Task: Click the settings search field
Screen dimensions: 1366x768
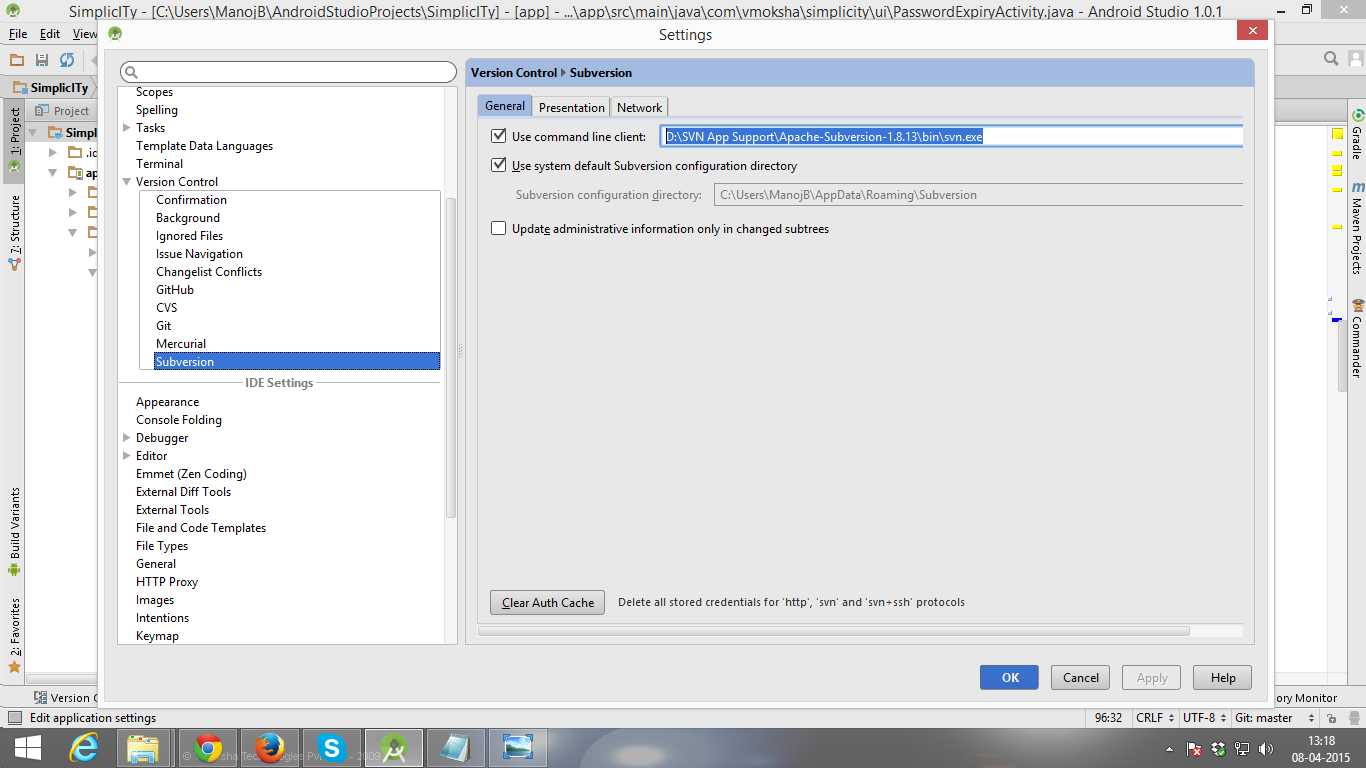Action: 288,73
